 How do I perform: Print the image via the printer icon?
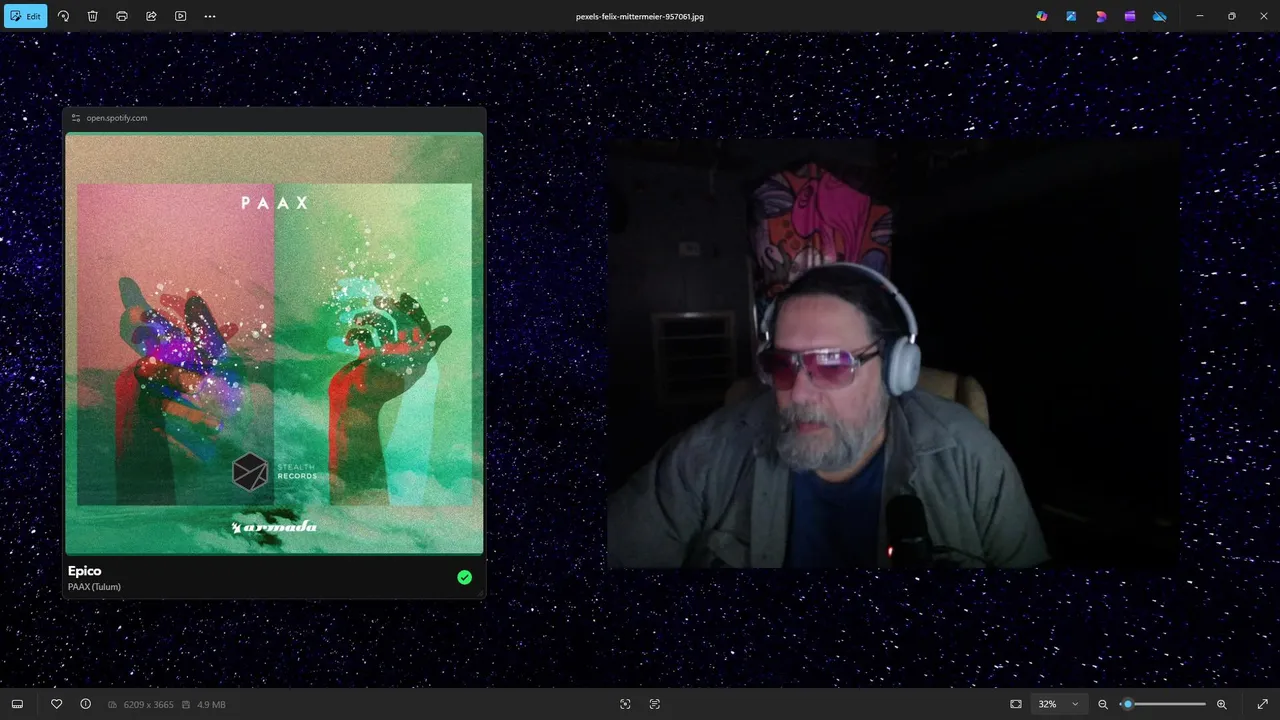[122, 16]
